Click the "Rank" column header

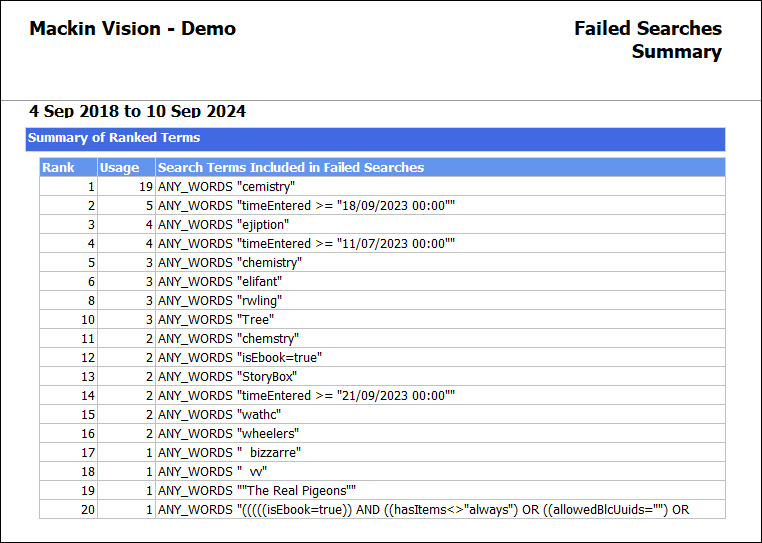[x=68, y=168]
